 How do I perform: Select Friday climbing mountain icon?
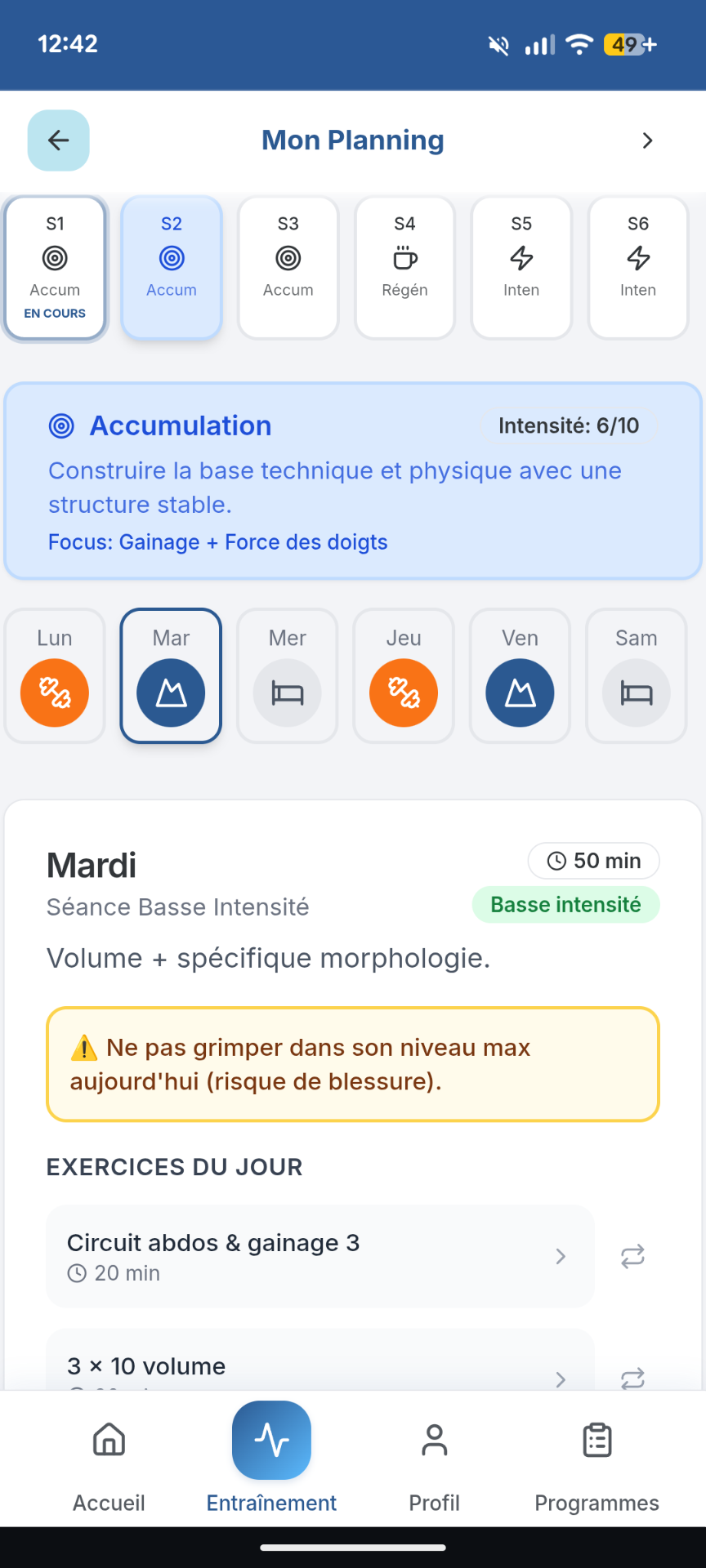click(520, 693)
